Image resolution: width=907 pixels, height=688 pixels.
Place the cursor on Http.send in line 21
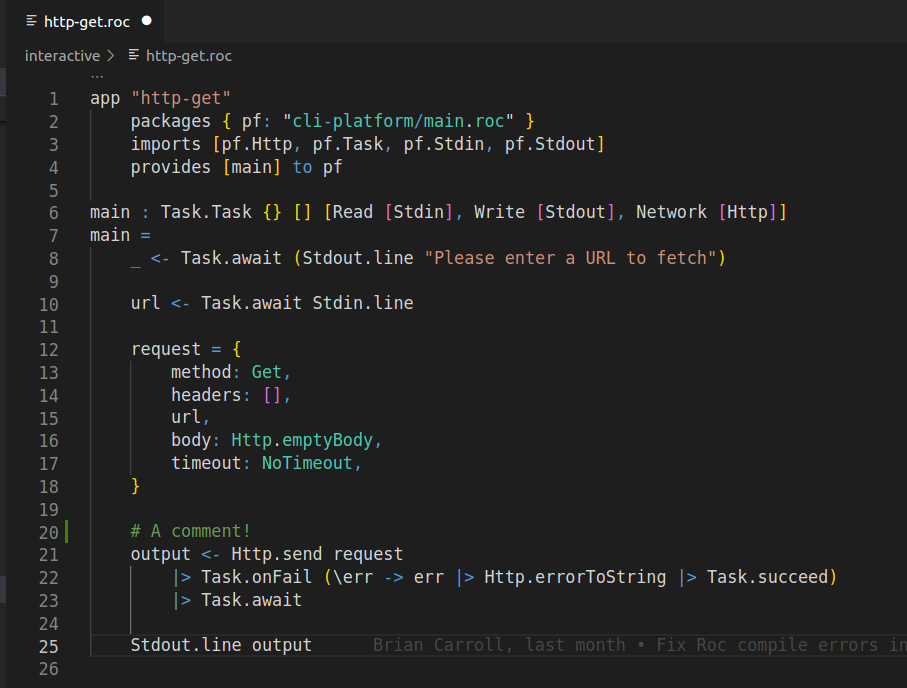tap(267, 553)
